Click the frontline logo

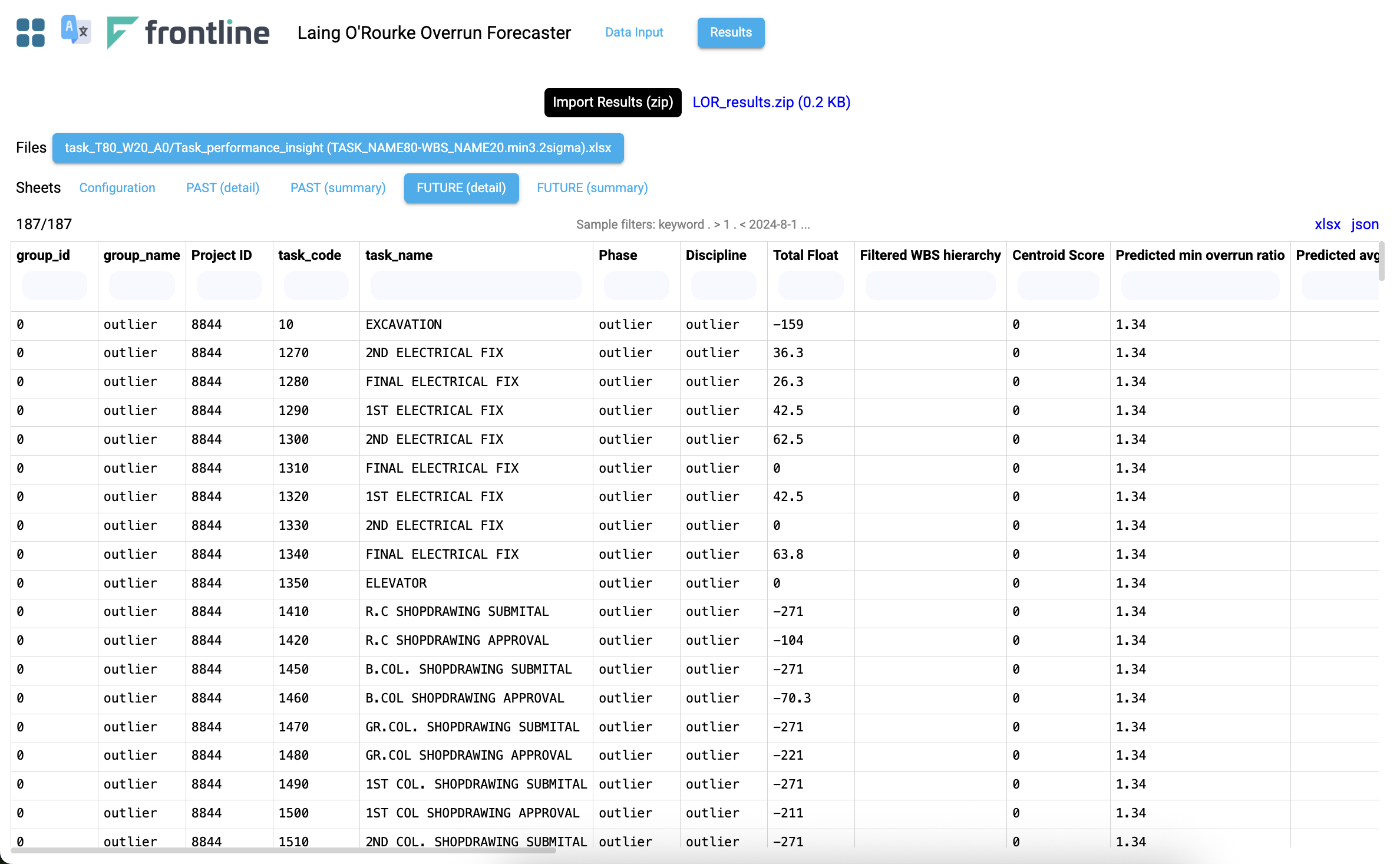click(x=188, y=32)
